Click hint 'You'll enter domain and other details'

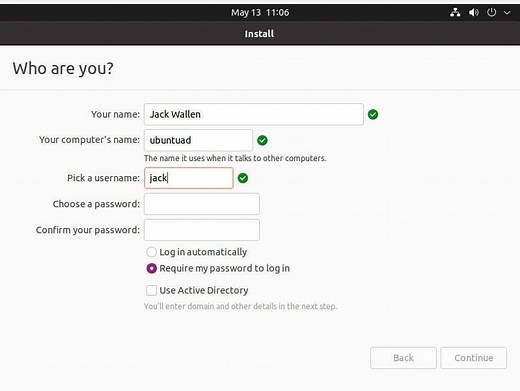pos(240,306)
